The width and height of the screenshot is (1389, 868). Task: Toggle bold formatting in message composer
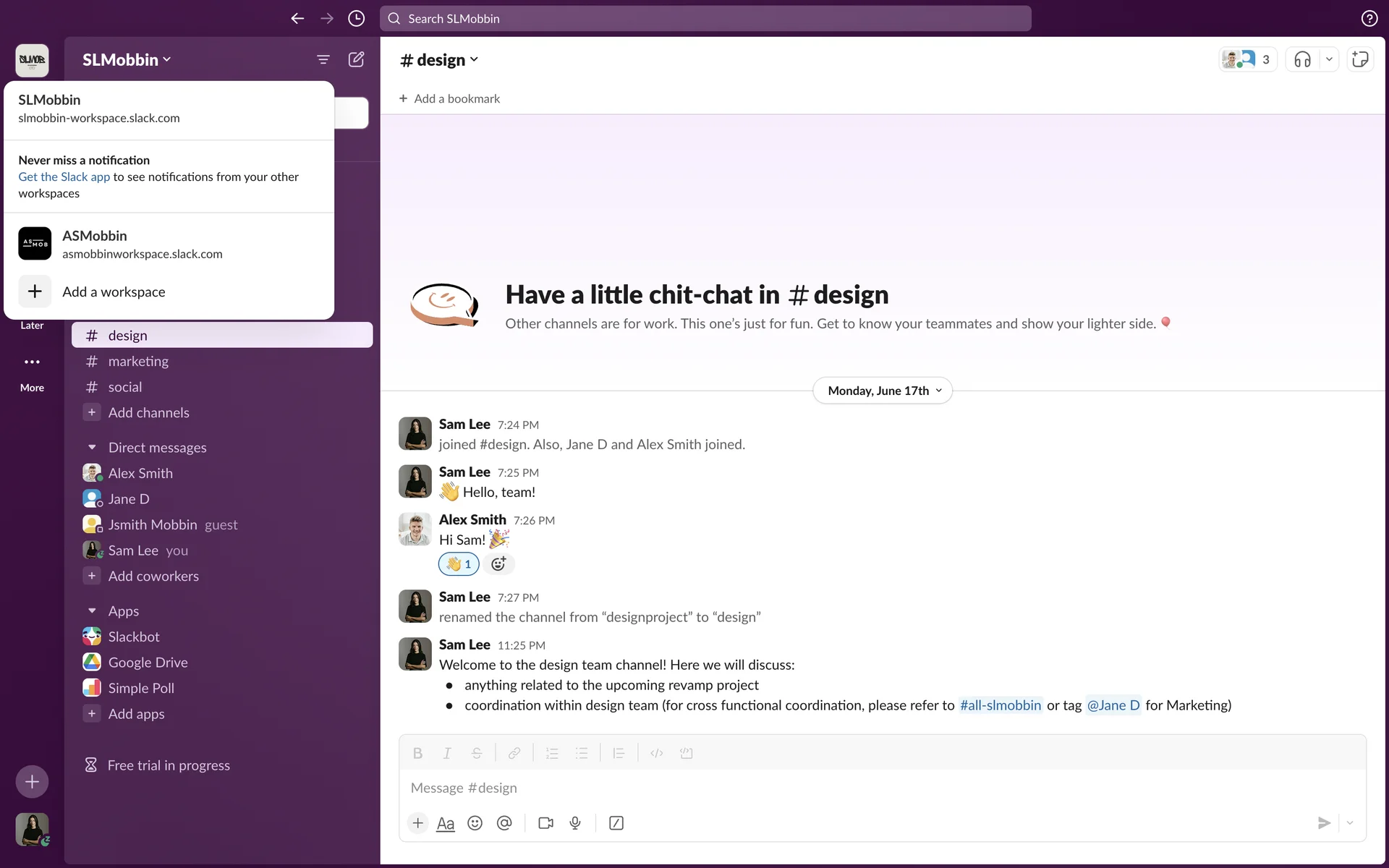[417, 754]
